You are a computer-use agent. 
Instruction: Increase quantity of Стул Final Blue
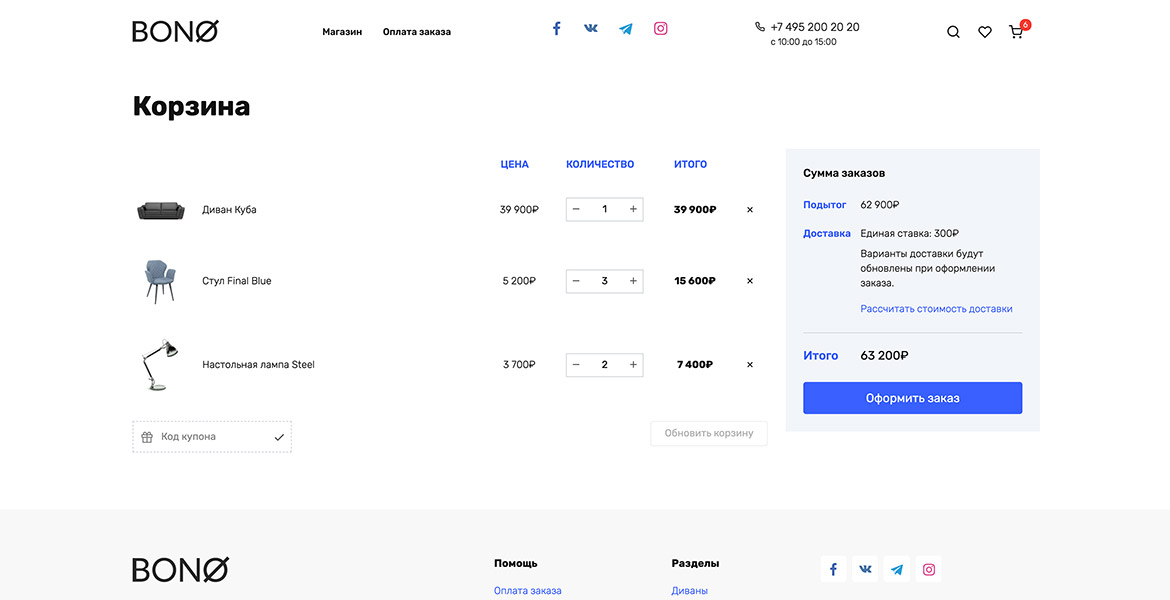[632, 281]
